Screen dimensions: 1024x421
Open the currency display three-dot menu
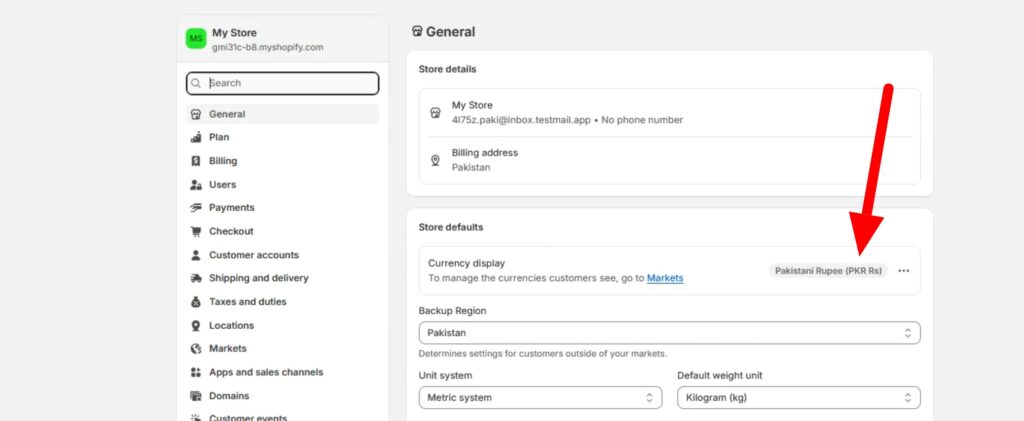coord(903,271)
